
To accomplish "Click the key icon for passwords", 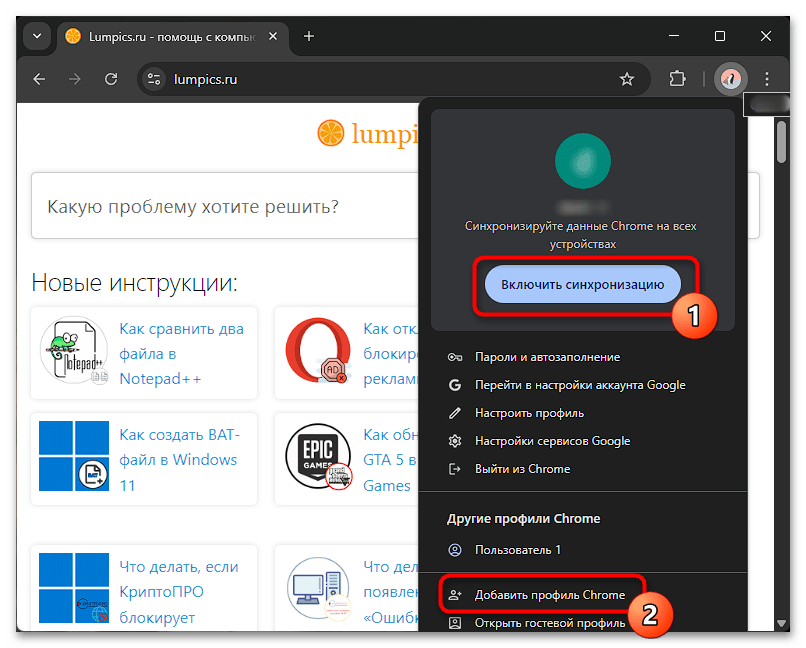I will point(455,357).
